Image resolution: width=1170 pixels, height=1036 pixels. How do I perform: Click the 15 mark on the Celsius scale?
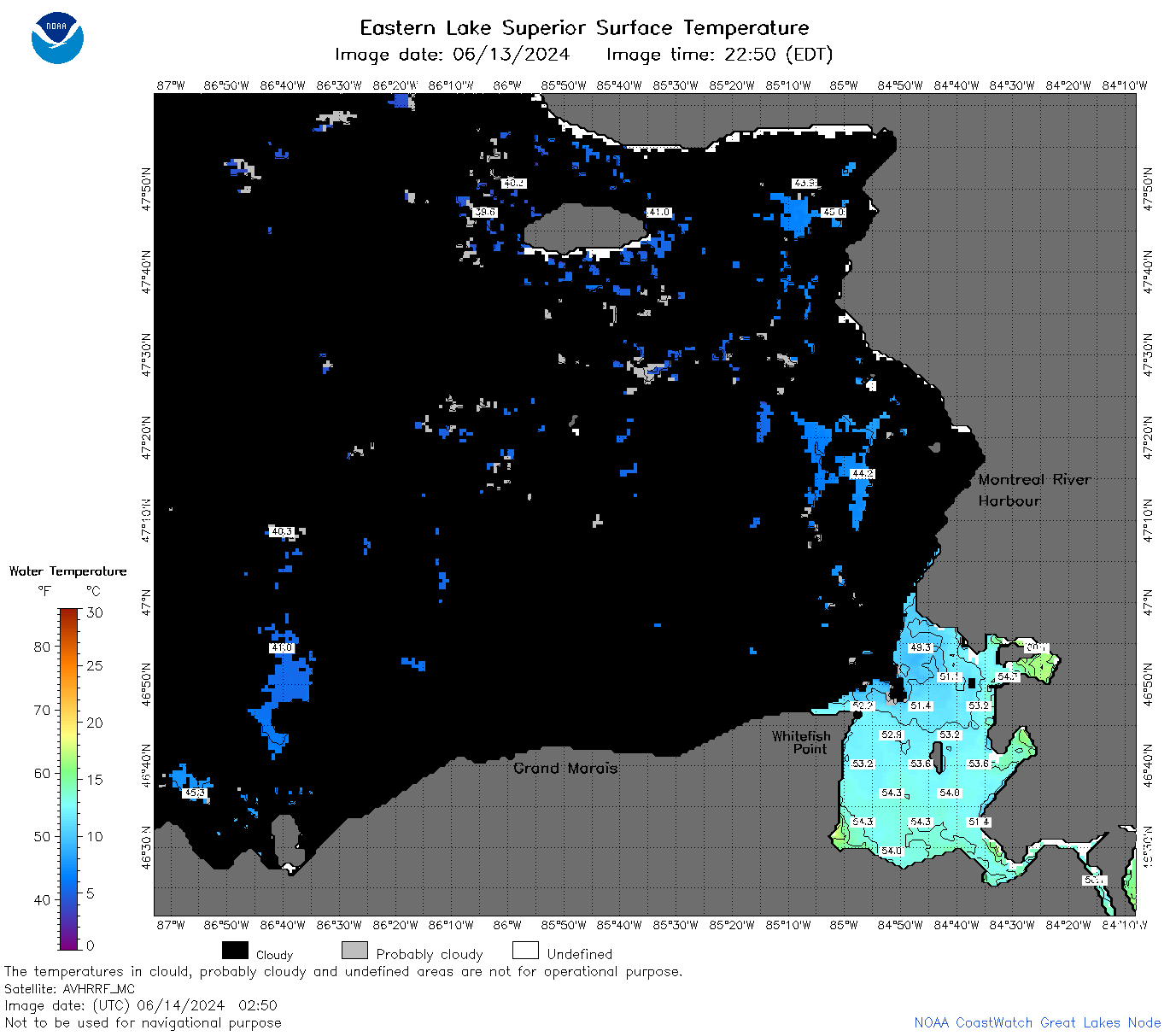95,779
